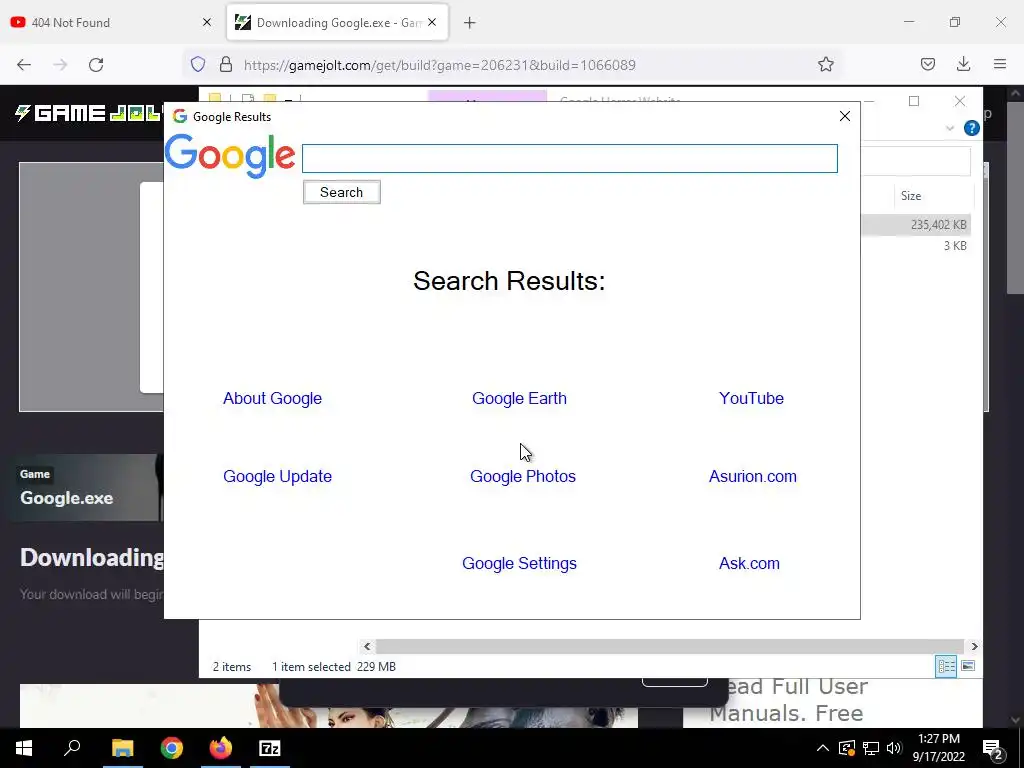Go back in Firefox

click(24, 65)
